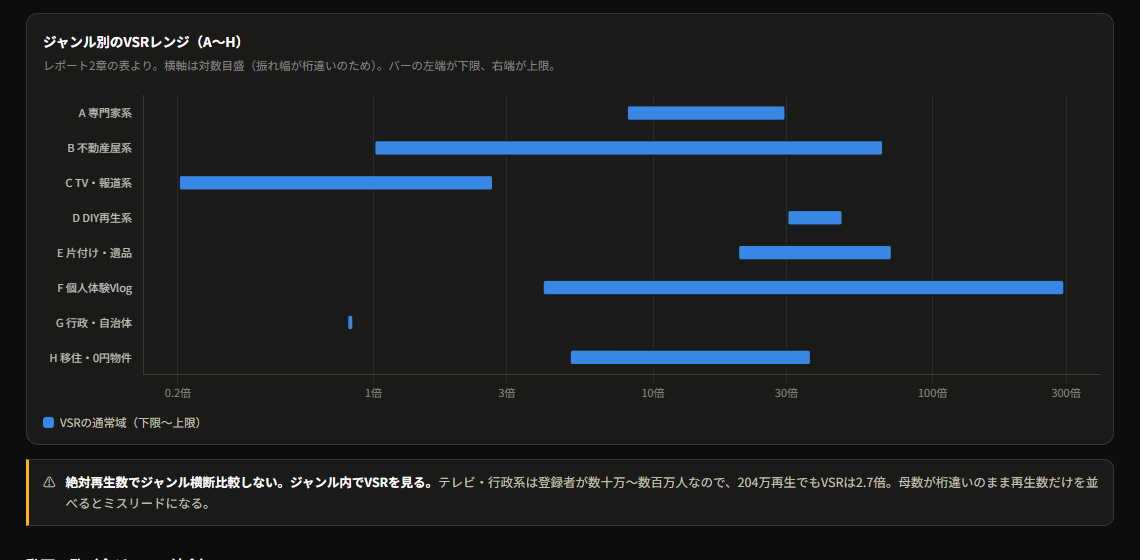This screenshot has height=560, width=1140.
Task: Select the B 不動産屋系 range bar
Action: pyautogui.click(x=628, y=148)
